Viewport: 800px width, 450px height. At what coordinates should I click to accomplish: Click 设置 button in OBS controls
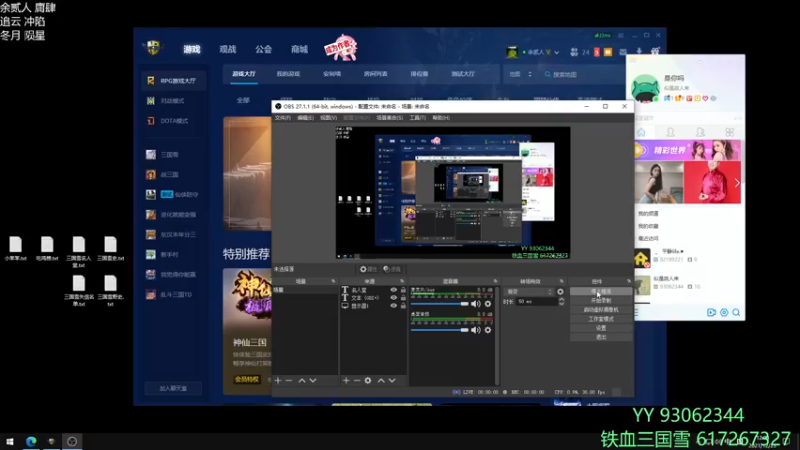601,328
